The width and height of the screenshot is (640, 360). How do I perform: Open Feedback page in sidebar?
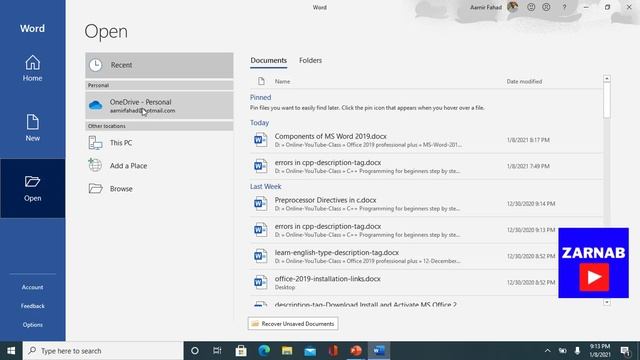coord(32,306)
